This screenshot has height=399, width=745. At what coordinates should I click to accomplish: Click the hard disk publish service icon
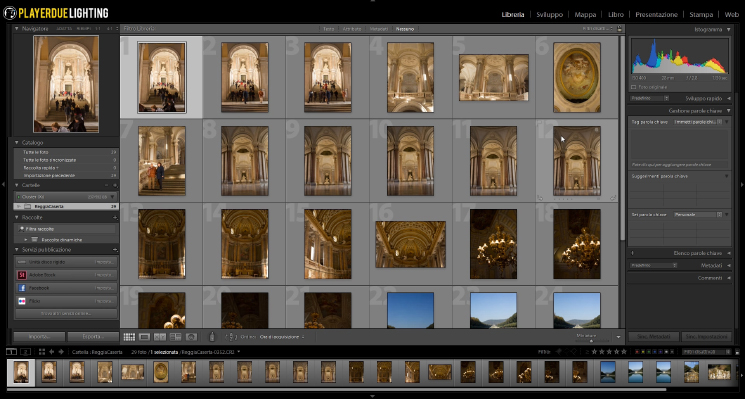22,262
